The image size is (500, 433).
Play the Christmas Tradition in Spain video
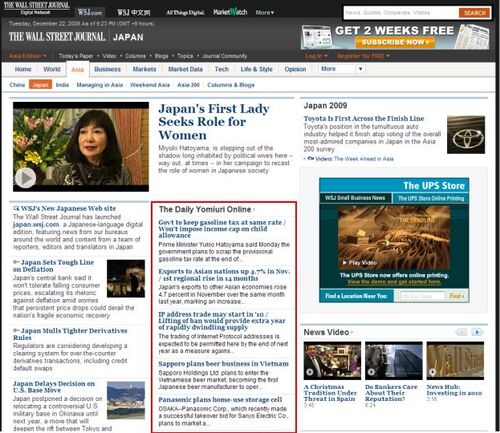[x=332, y=360]
